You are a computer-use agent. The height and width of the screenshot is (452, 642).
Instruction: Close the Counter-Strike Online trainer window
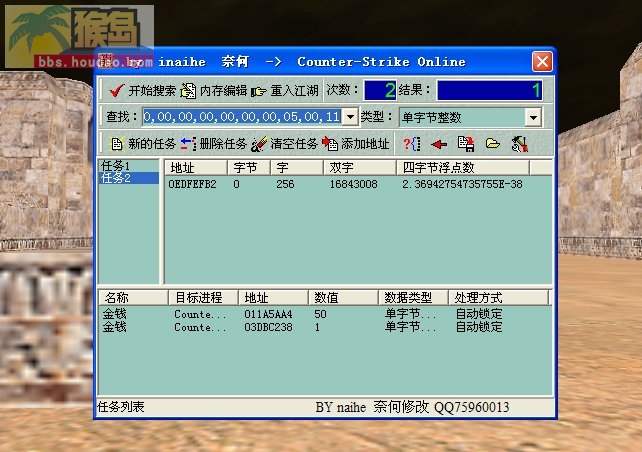tap(543, 62)
